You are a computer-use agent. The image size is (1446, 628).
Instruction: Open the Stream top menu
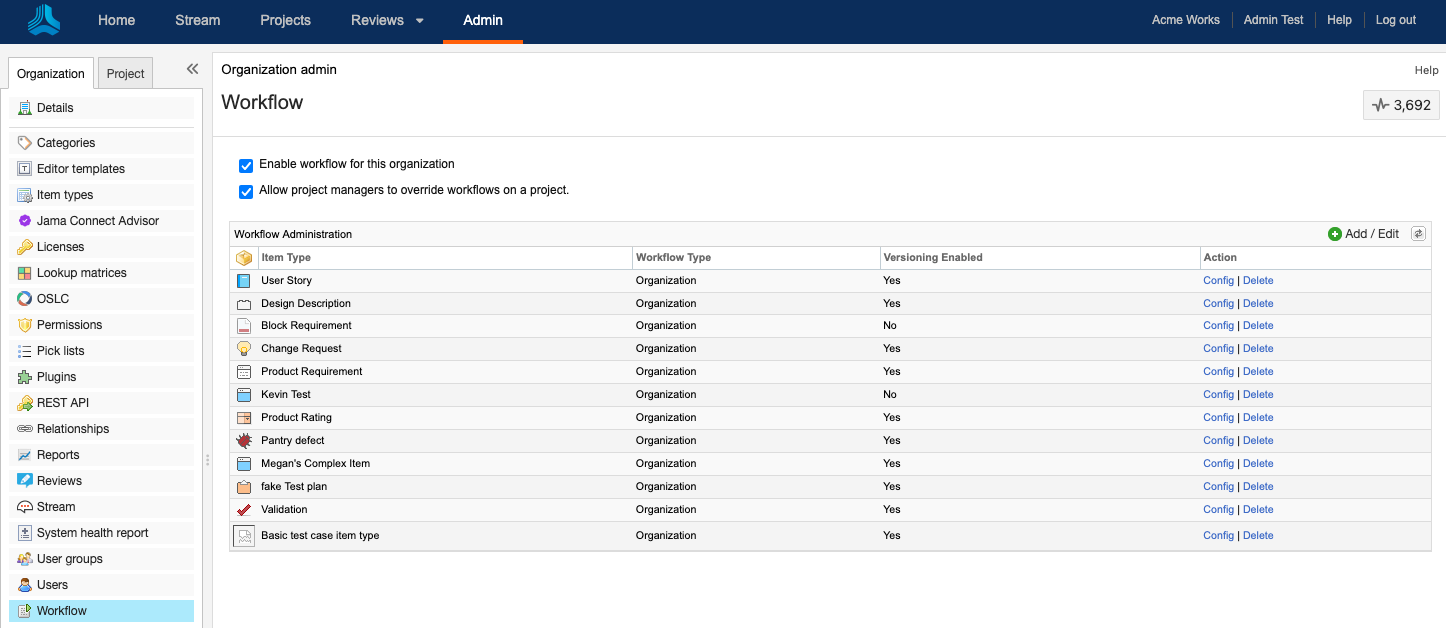[x=197, y=20]
